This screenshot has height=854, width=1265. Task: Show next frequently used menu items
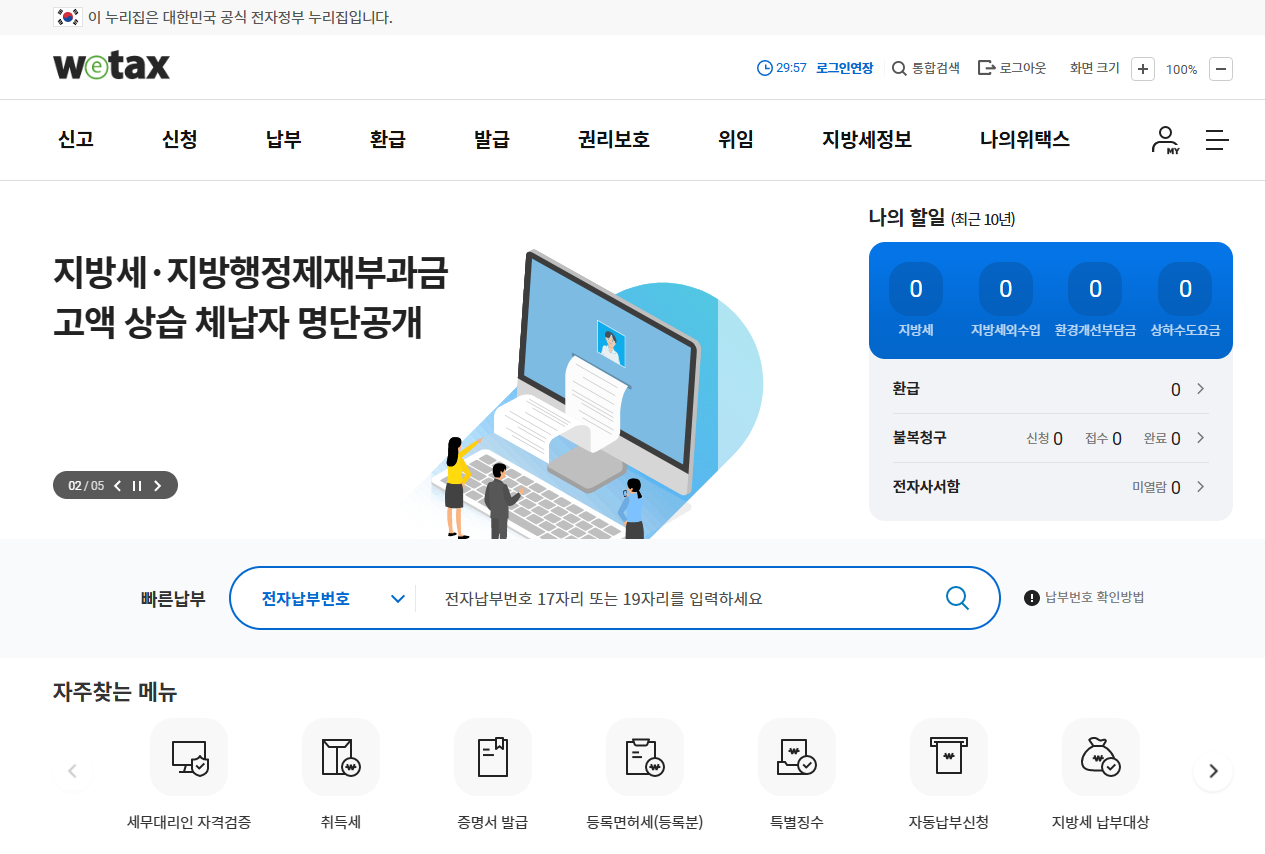pos(1213,771)
